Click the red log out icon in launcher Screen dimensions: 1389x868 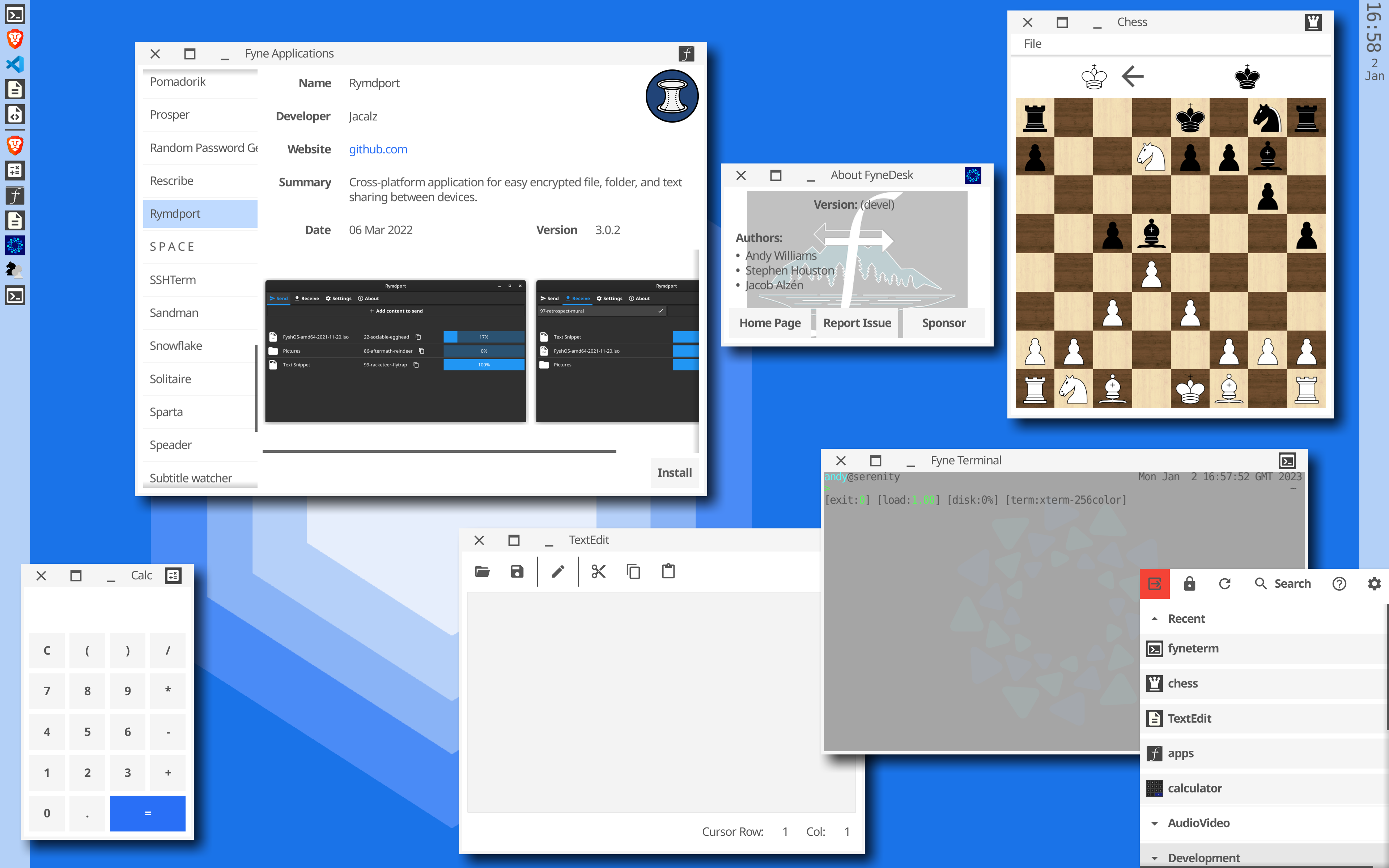[x=1154, y=584]
